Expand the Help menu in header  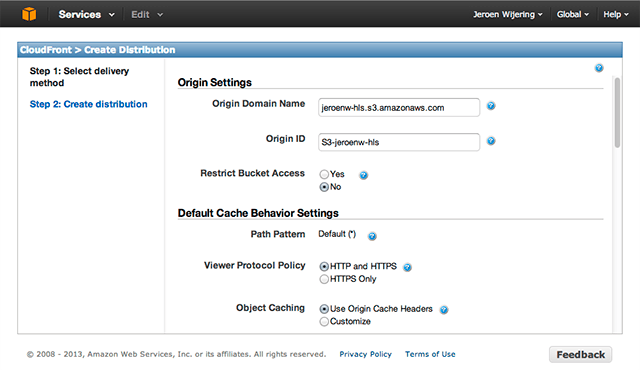tap(616, 15)
